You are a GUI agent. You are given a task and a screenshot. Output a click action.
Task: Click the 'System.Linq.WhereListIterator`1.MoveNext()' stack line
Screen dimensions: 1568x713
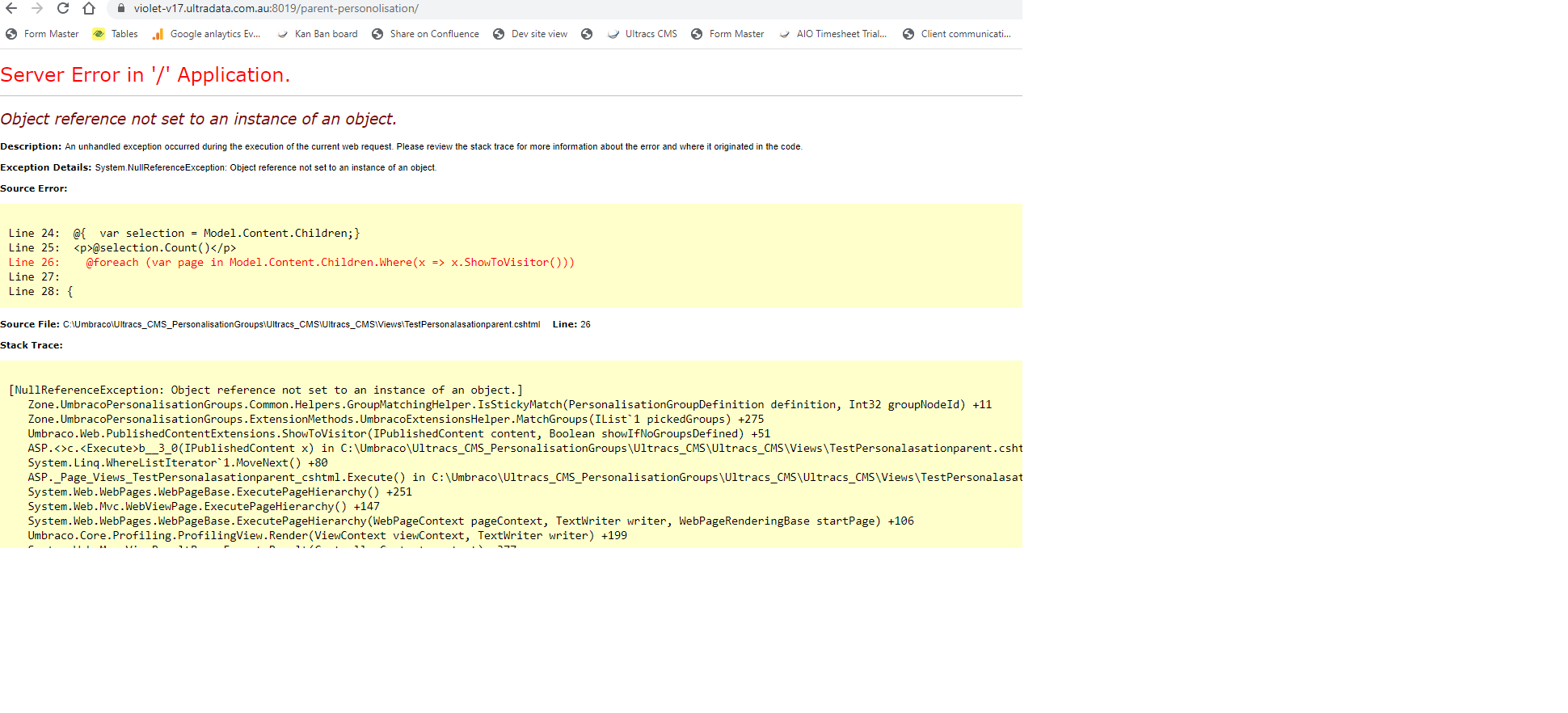(177, 462)
